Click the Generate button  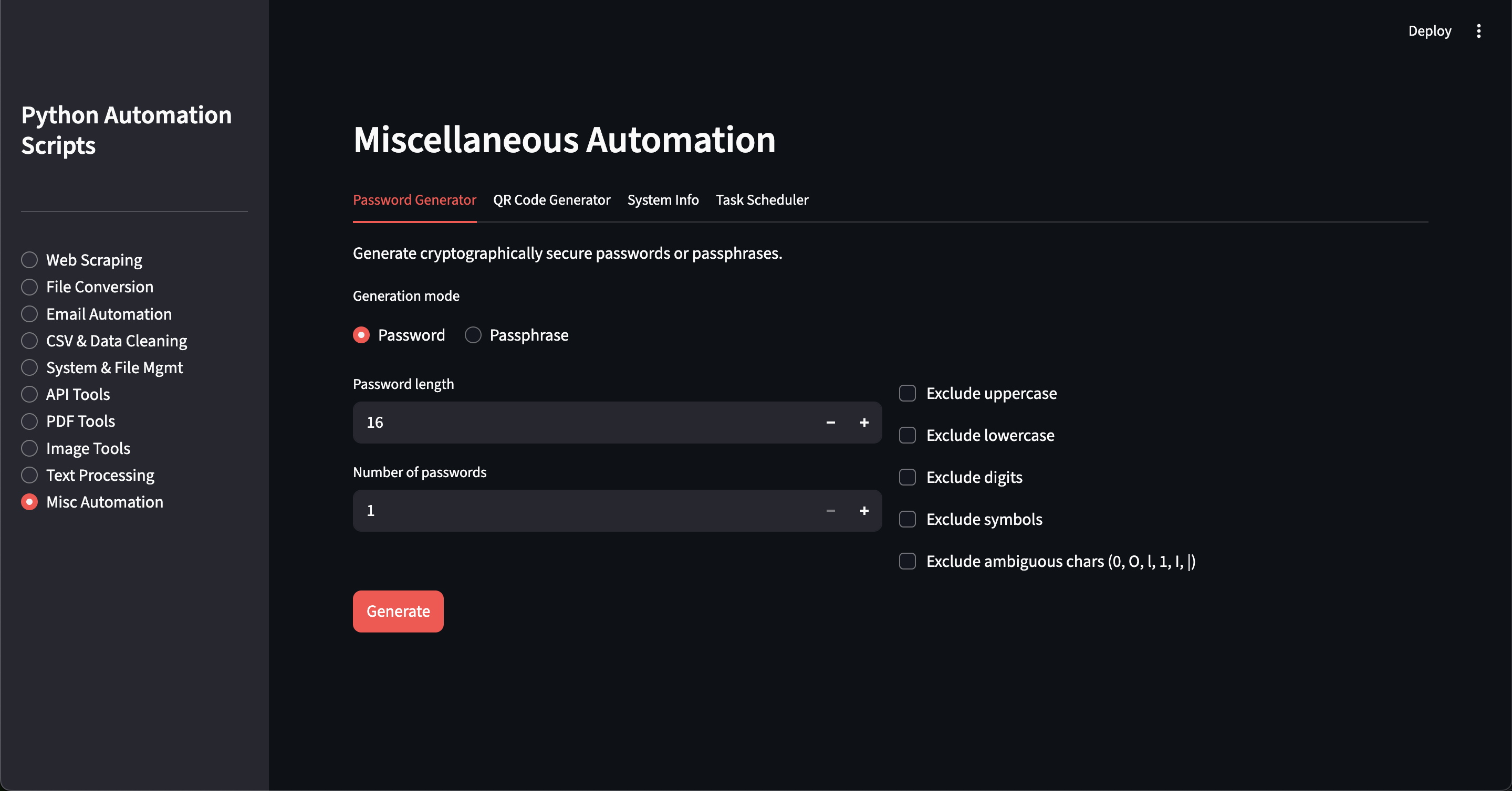point(398,611)
